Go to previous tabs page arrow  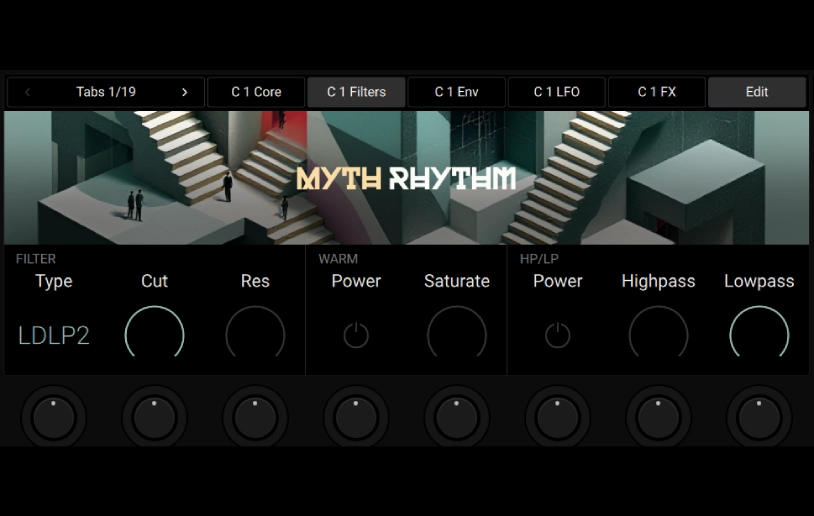(x=27, y=92)
